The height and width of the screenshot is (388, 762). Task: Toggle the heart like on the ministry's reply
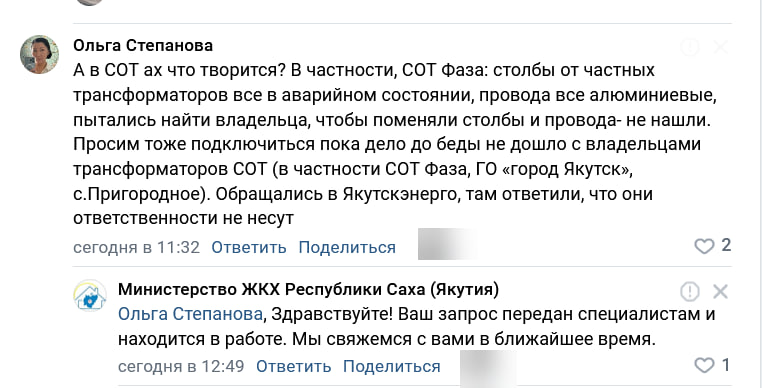coord(704,365)
